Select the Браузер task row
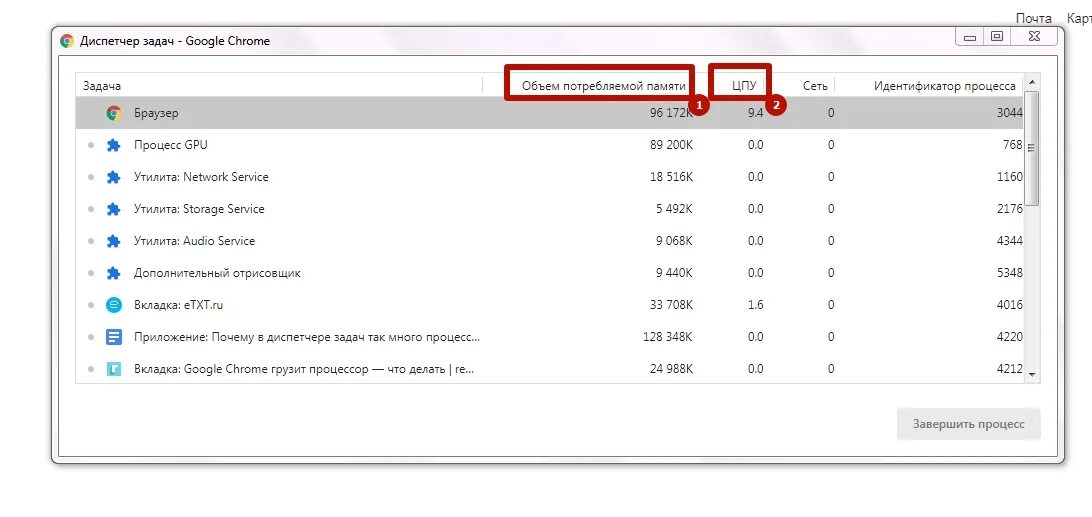Screen dimensions: 1092x517 point(549,113)
